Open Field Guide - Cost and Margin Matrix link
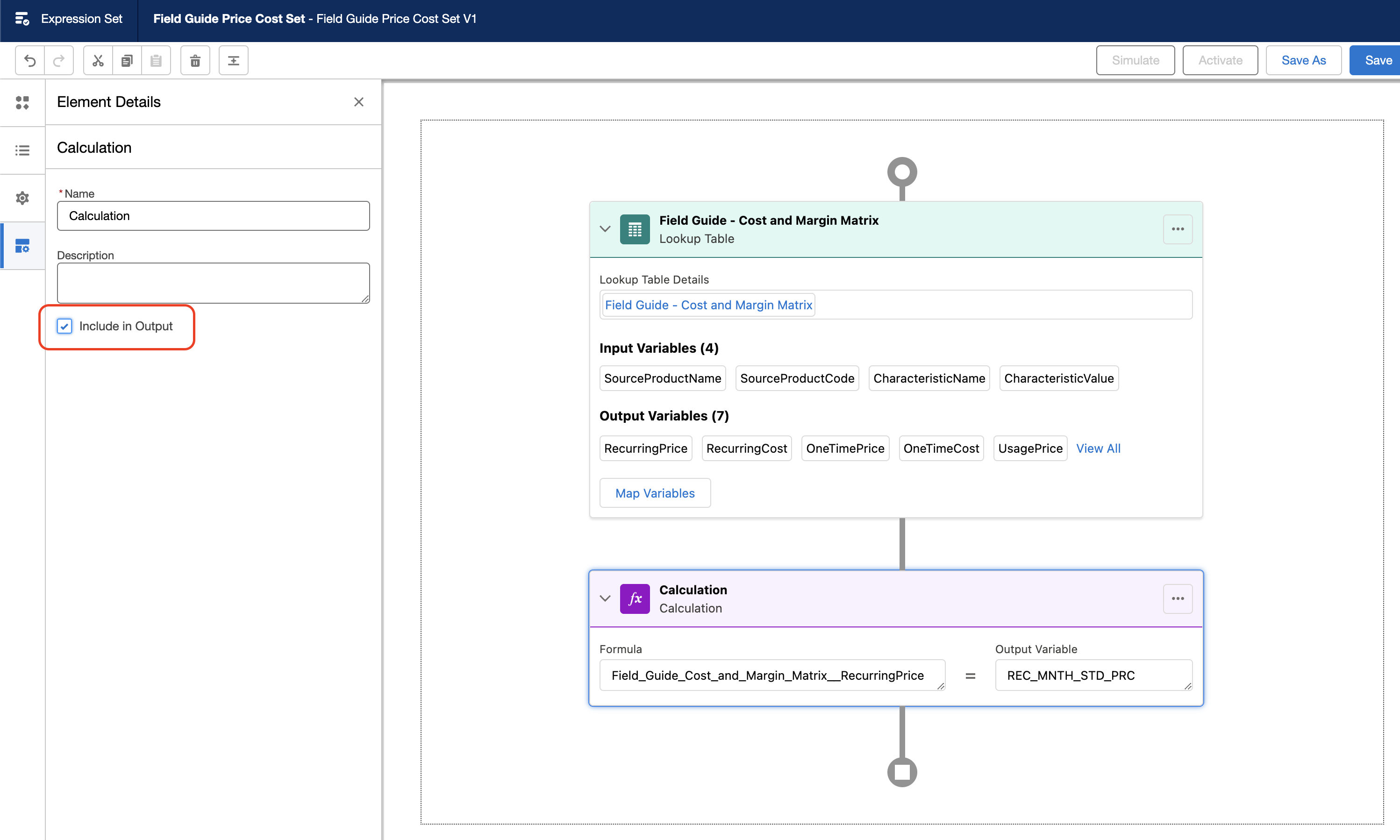This screenshot has height=840, width=1400. [x=708, y=305]
